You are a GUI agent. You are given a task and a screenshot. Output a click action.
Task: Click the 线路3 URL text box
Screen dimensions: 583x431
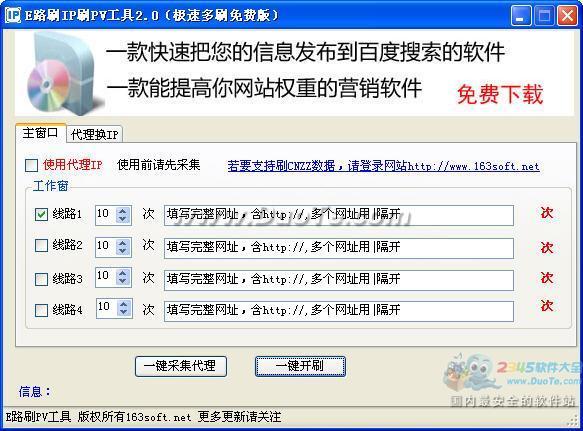tap(339, 280)
